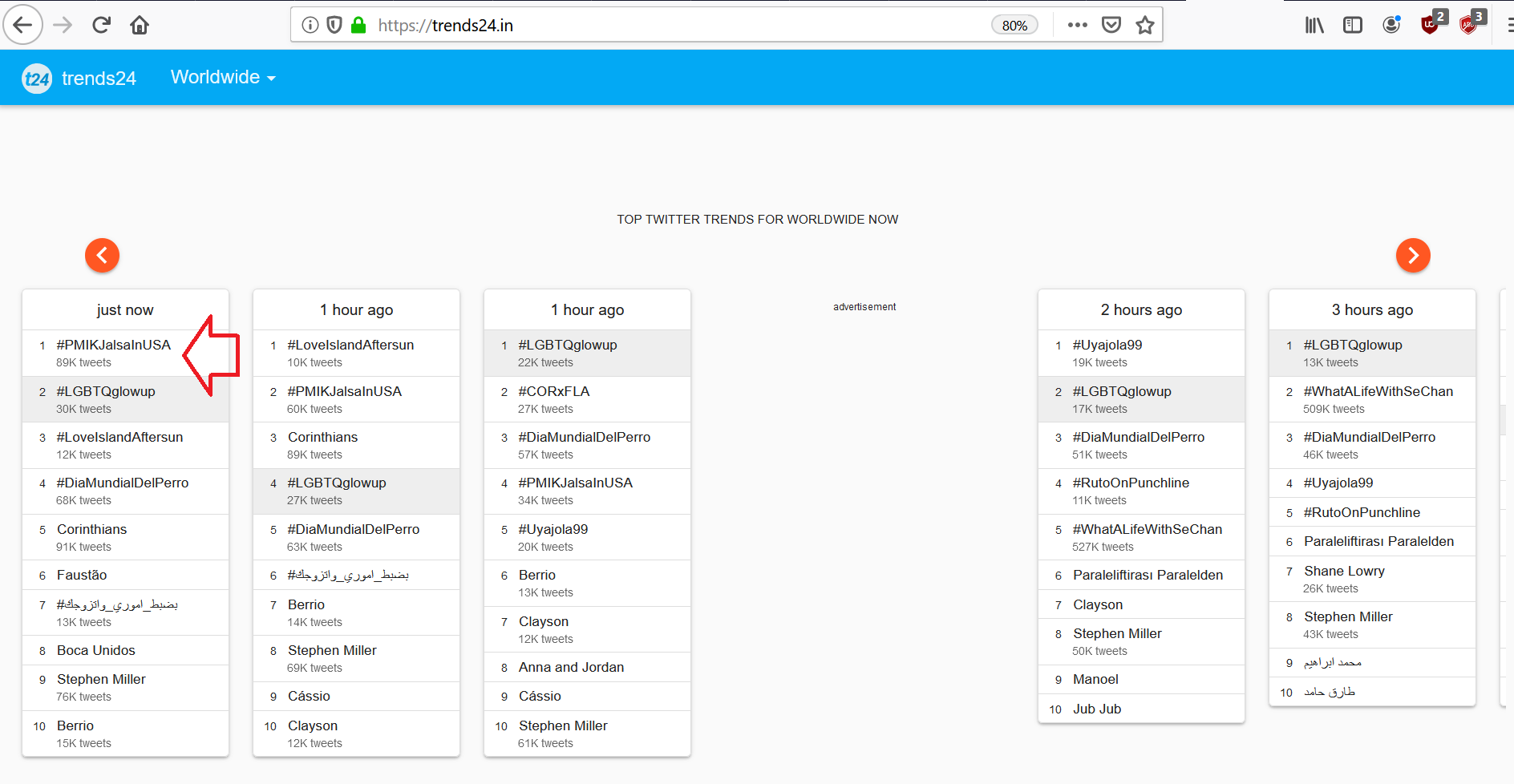Open #Uyajola99 with 20K tweets
The width and height of the screenshot is (1514, 784).
(553, 529)
